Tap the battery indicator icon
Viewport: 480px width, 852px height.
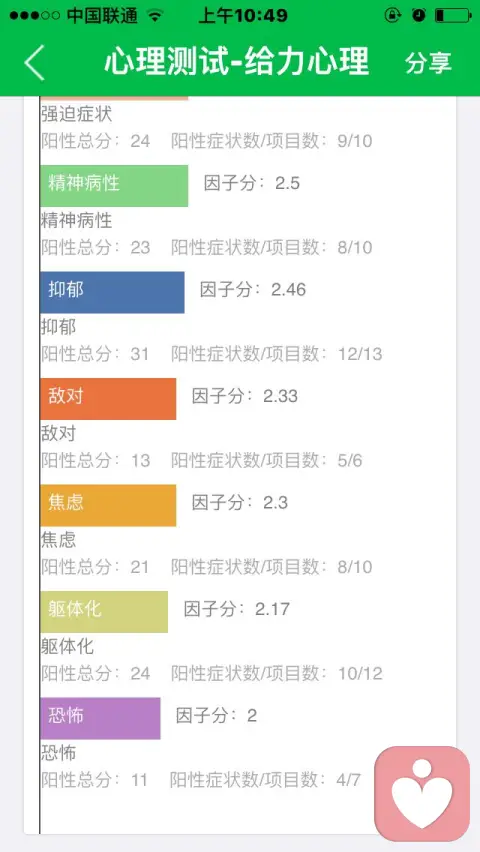[x=453, y=16]
